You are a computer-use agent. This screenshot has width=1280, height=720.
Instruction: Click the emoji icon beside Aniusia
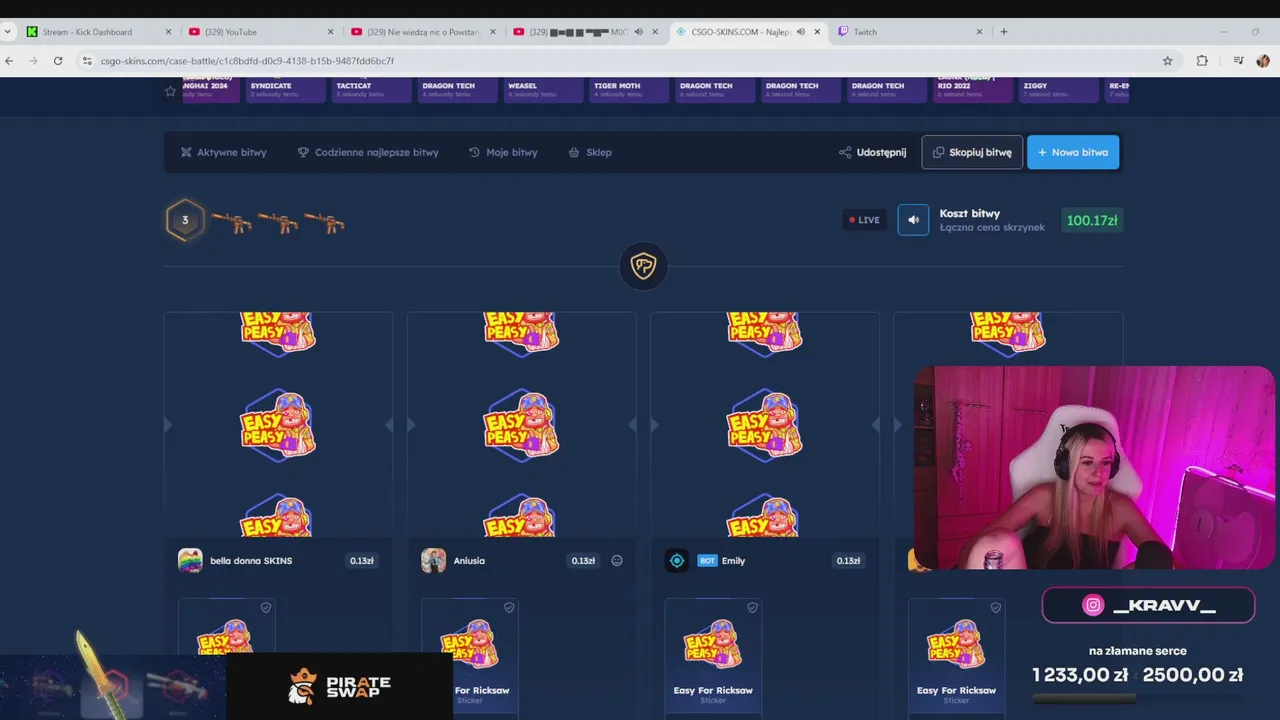point(617,561)
